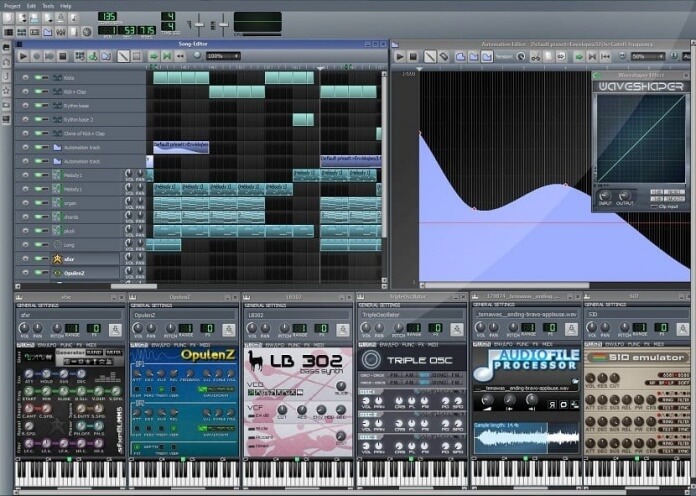Image resolution: width=696 pixels, height=496 pixels.
Task: Show the Song Editor window from main toolbar
Action: click(x=8, y=32)
